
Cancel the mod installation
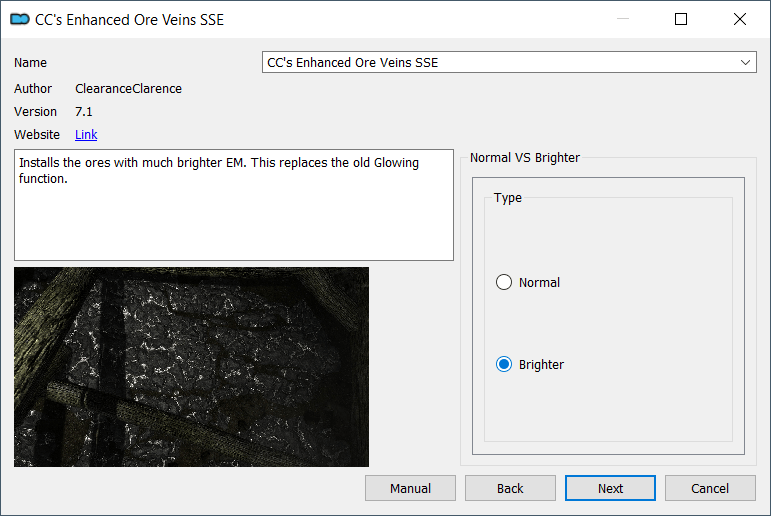tap(710, 488)
